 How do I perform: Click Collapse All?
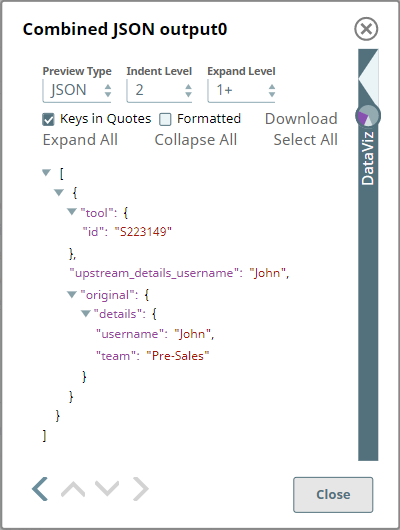pyautogui.click(x=196, y=140)
